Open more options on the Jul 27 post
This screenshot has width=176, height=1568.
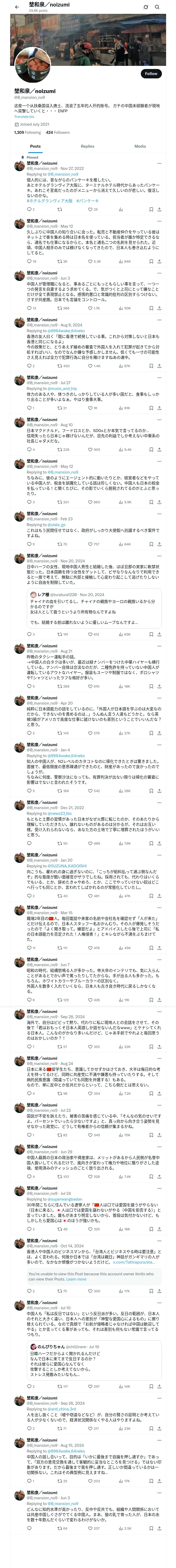159,377
